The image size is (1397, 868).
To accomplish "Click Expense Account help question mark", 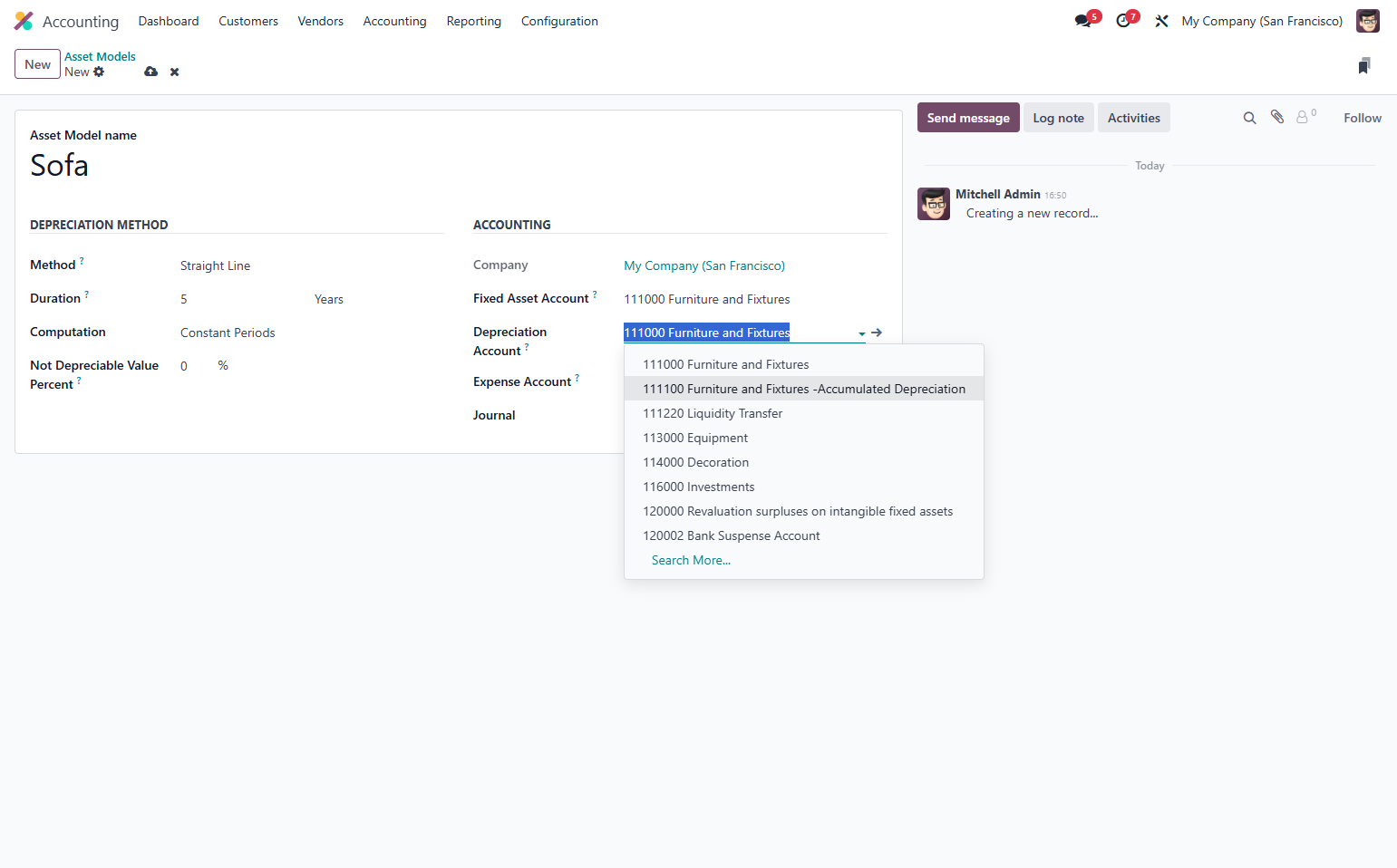I will tap(577, 378).
